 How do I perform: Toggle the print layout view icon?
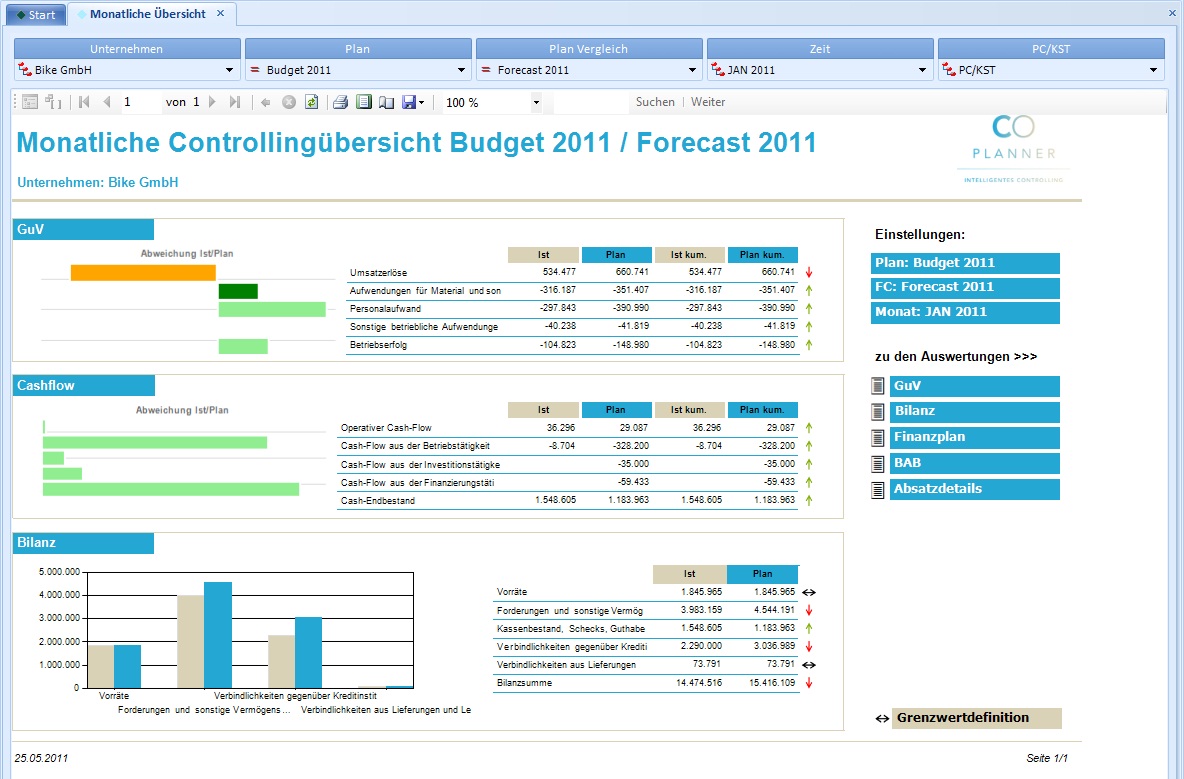364,102
